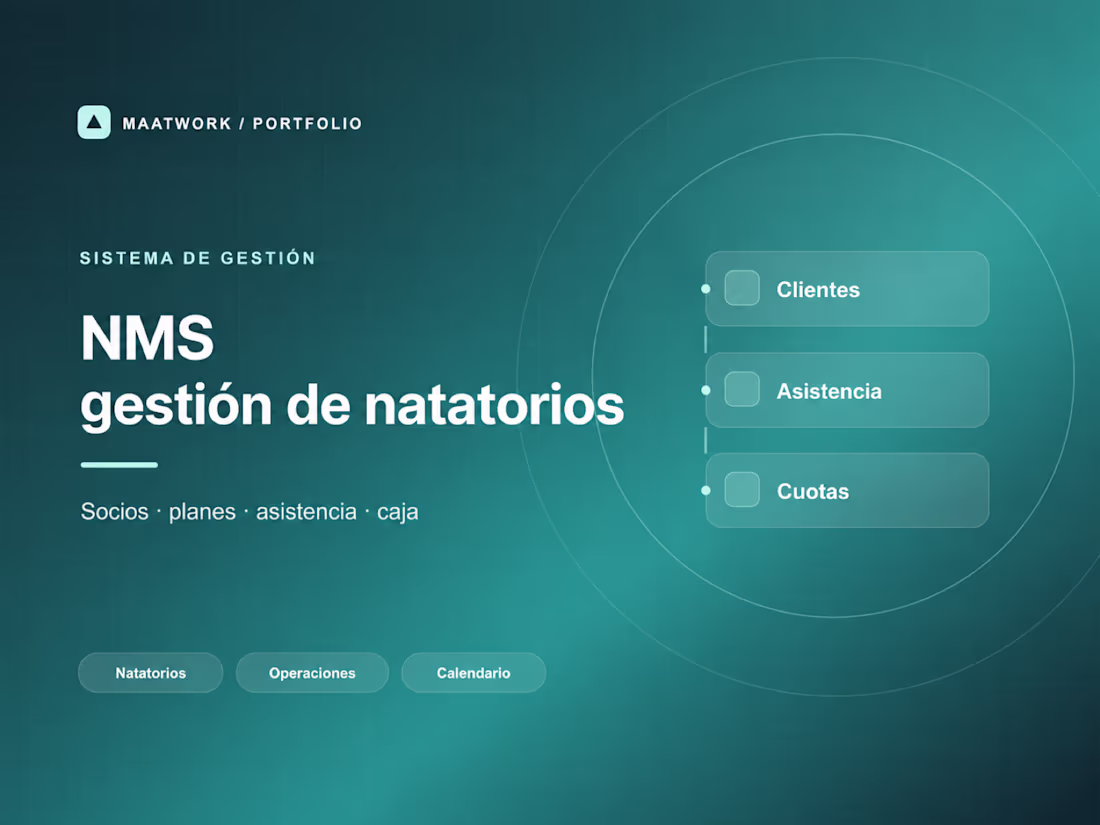Viewport: 1100px width, 825px height.
Task: Open the MAATWORK / PORTFOLIO header link
Action: click(x=242, y=123)
